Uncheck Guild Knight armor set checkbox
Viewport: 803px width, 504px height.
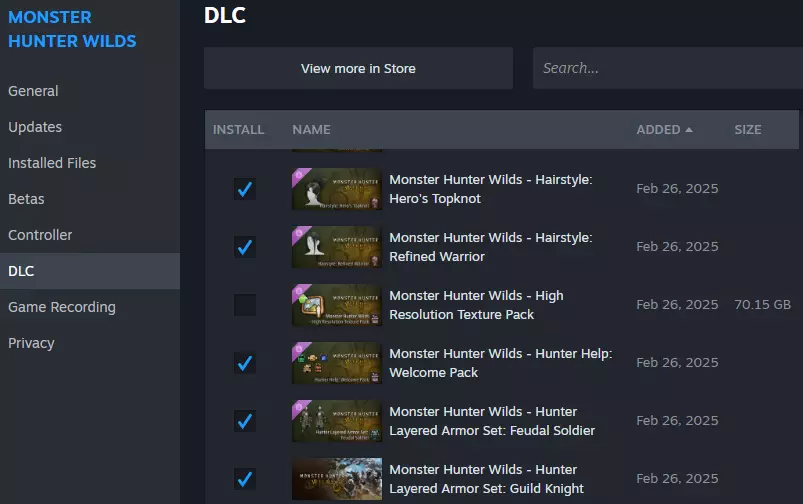(245, 478)
